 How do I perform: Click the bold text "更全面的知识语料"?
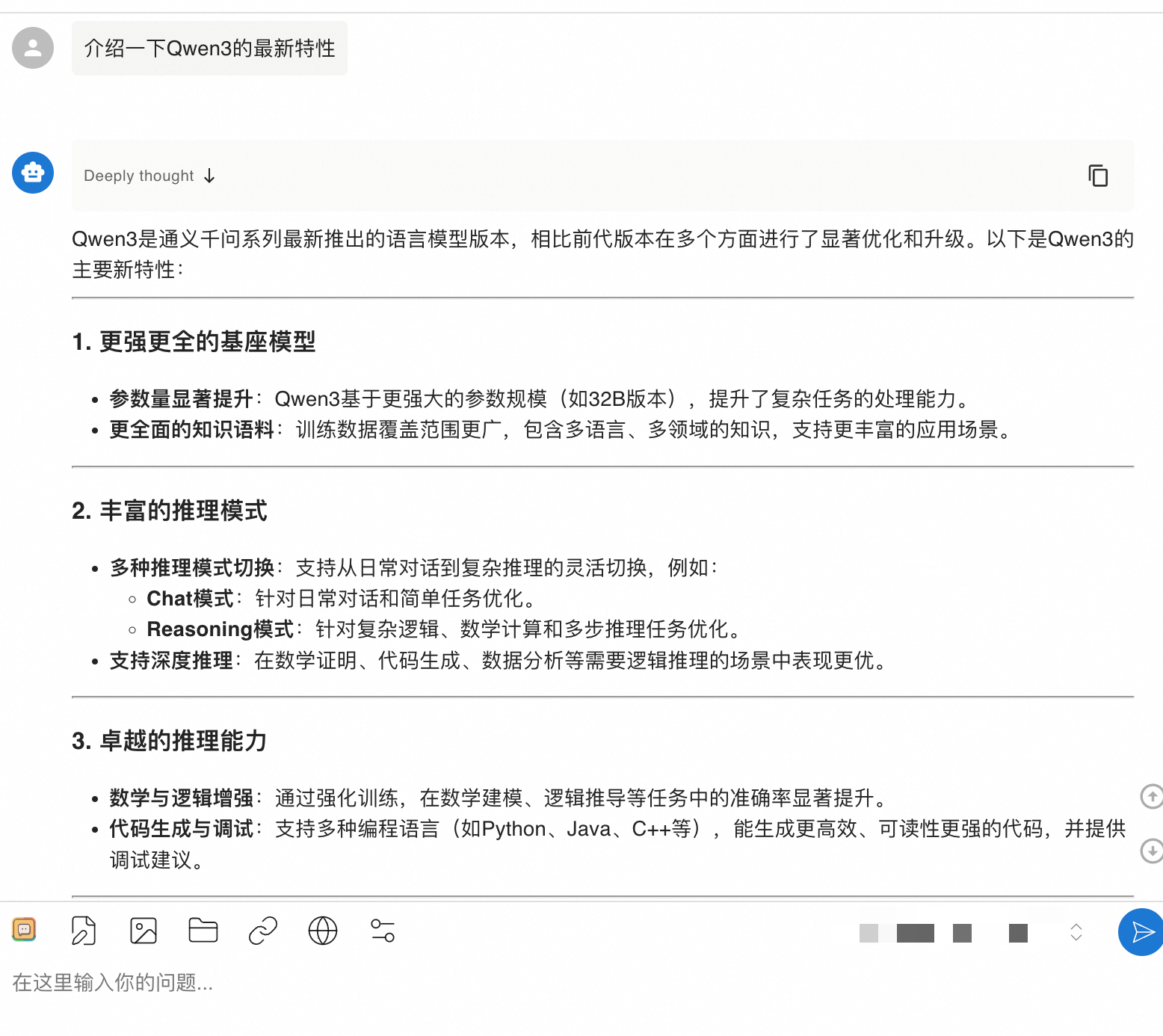pyautogui.click(x=192, y=430)
